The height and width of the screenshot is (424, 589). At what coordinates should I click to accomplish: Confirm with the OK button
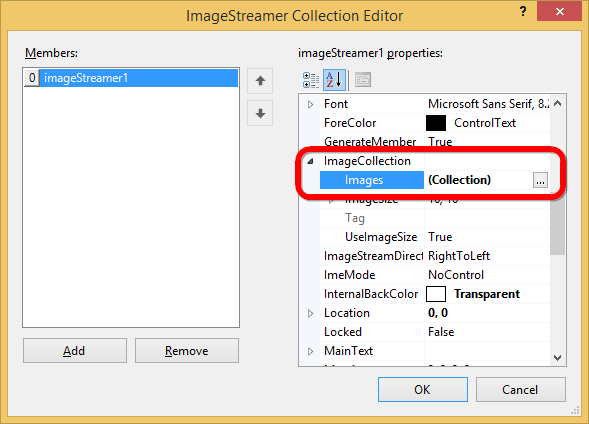click(x=423, y=390)
